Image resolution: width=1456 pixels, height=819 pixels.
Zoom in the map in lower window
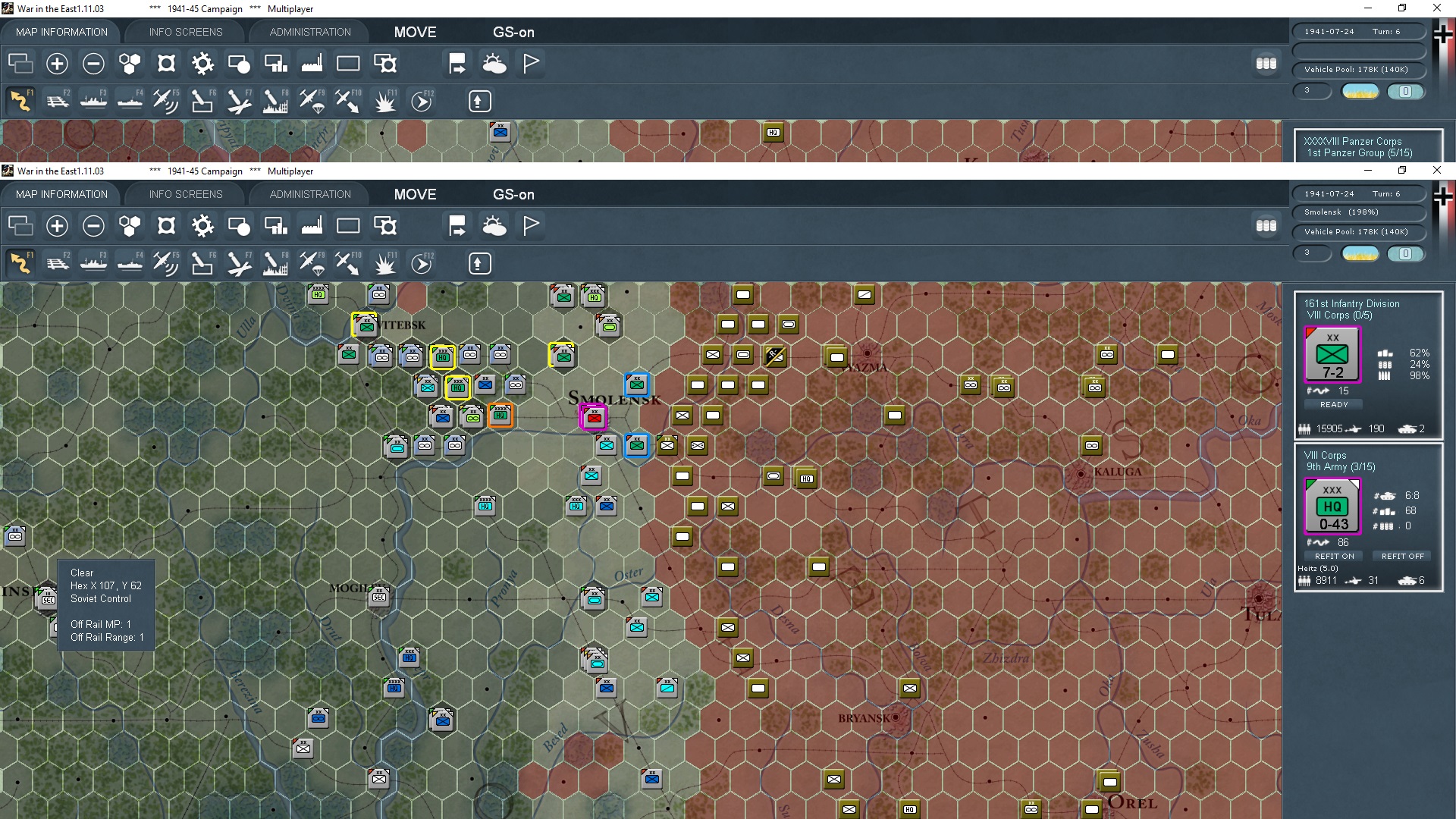click(x=57, y=226)
